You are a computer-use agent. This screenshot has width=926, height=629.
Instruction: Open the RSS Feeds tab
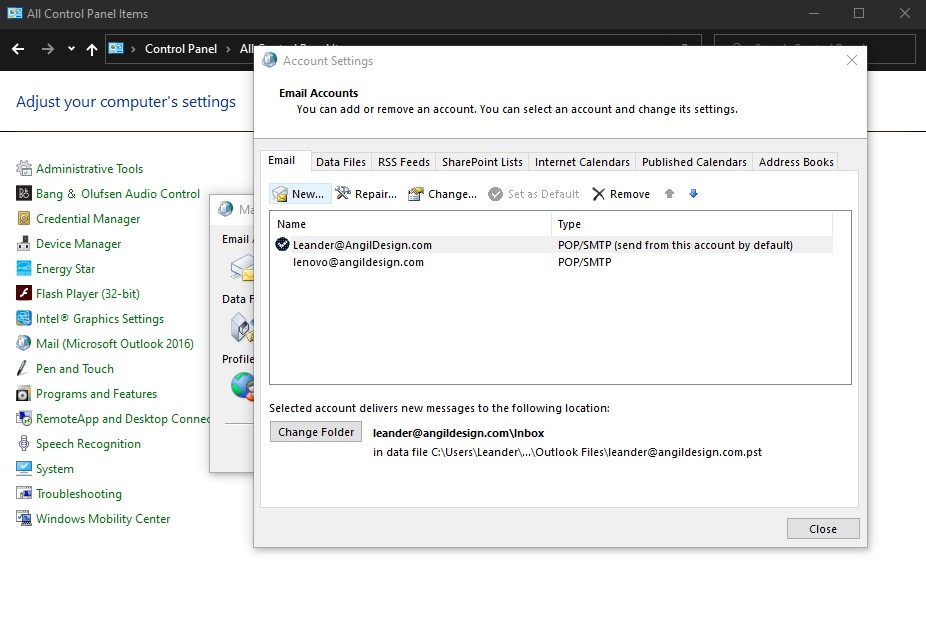tap(404, 162)
